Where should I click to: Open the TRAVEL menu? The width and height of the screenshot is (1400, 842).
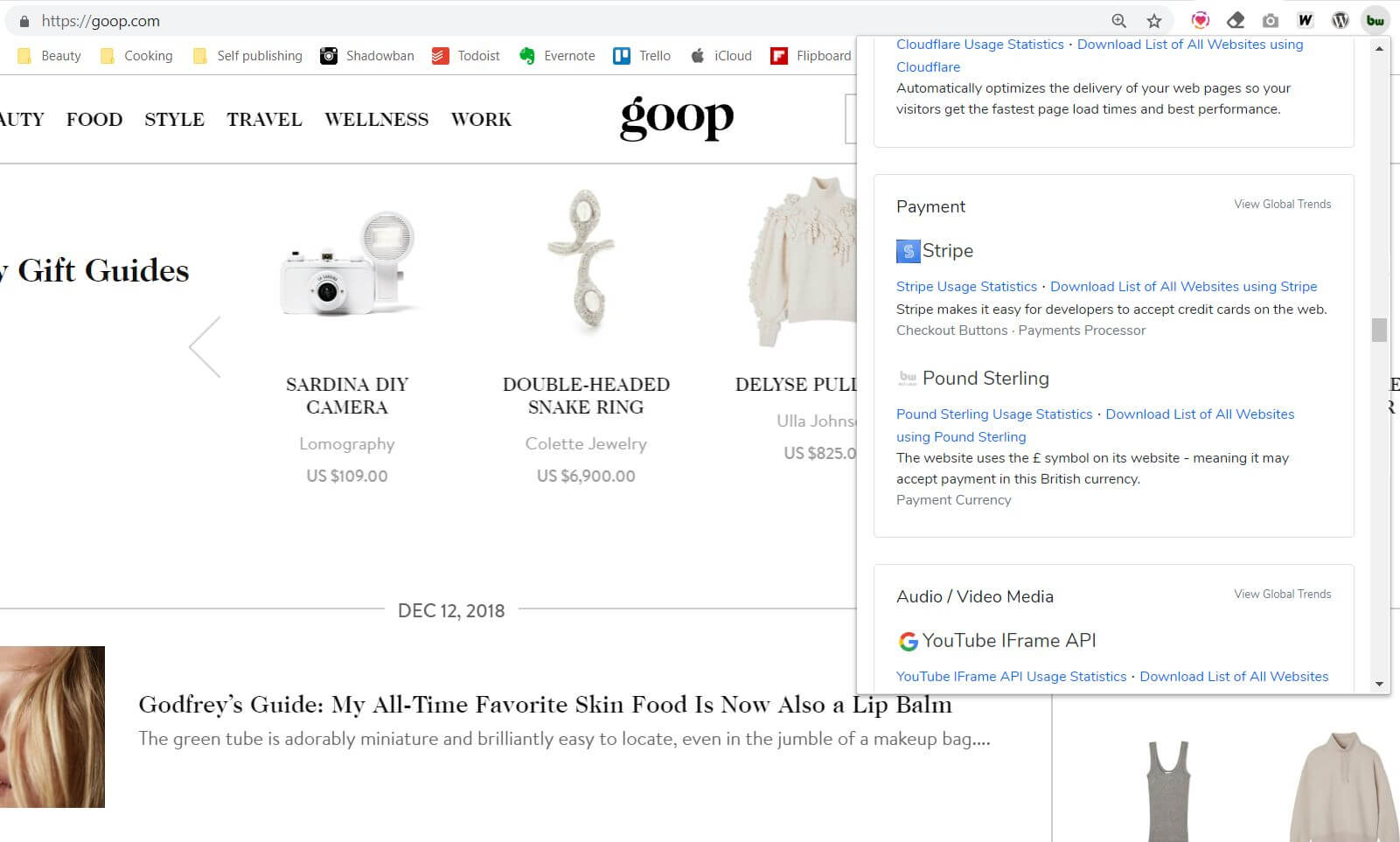(x=264, y=120)
